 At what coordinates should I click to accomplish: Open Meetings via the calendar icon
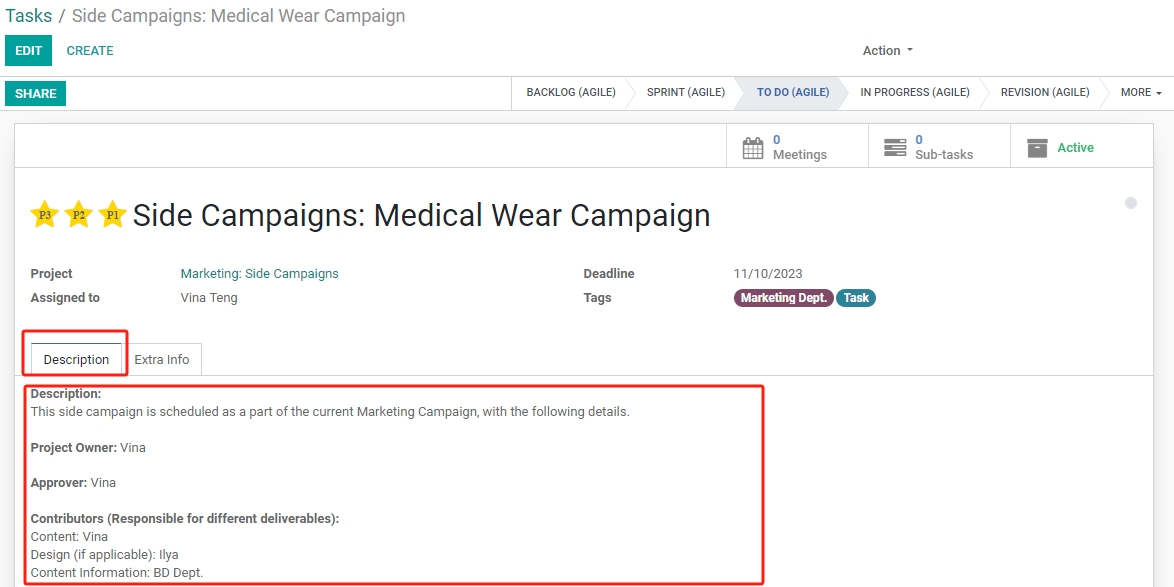point(752,147)
